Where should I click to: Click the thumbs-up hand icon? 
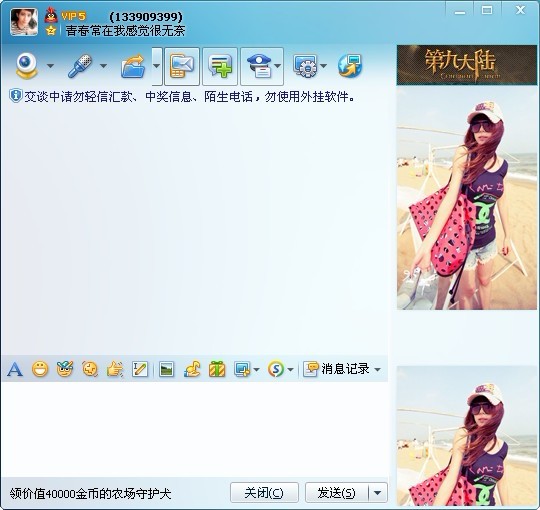coord(115,370)
